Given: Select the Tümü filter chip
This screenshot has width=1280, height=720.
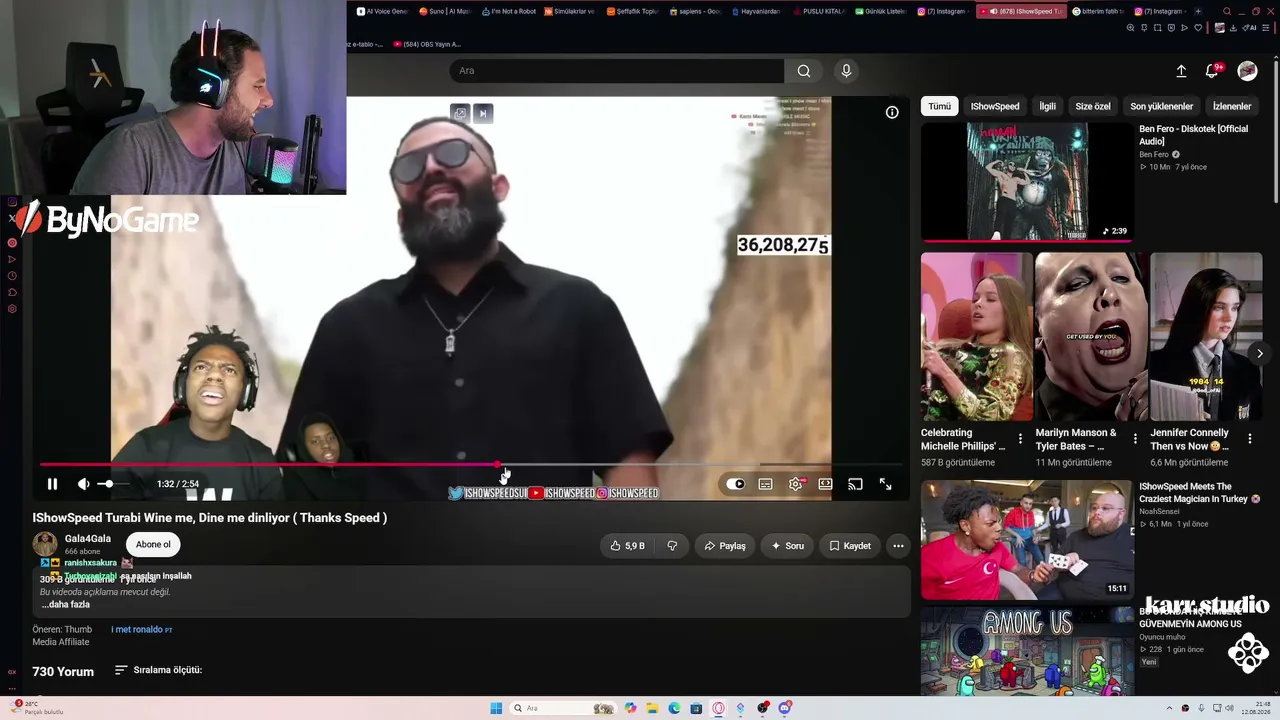Looking at the screenshot, I should click(x=939, y=106).
